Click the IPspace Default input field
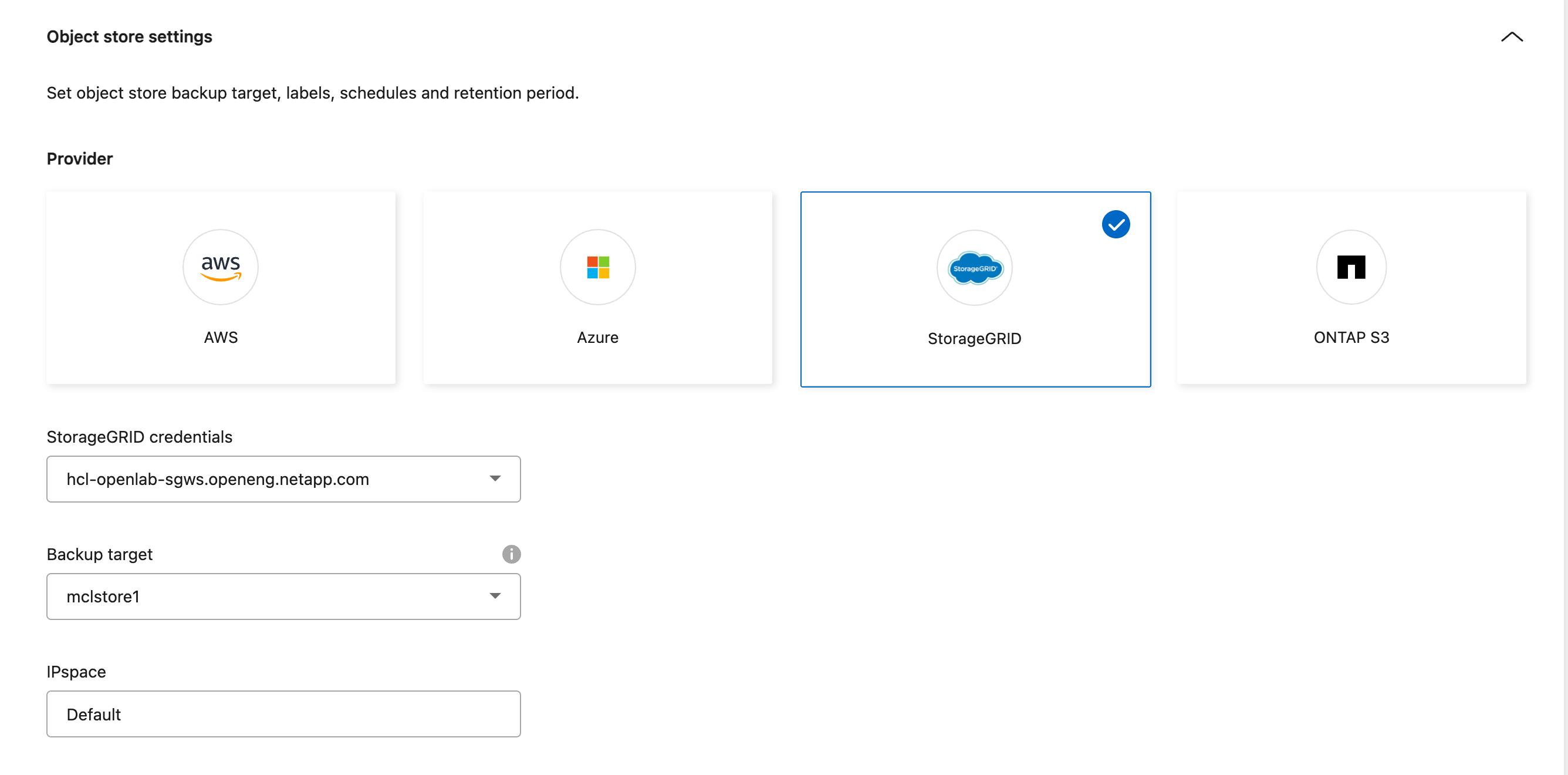Viewport: 1568px width, 775px height. 283,714
